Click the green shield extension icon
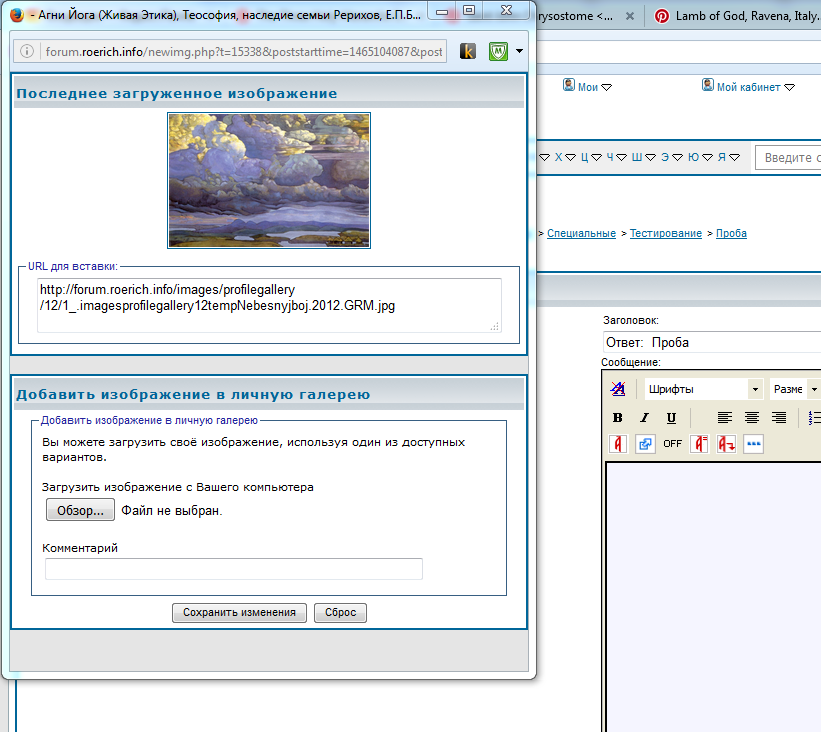 (498, 51)
